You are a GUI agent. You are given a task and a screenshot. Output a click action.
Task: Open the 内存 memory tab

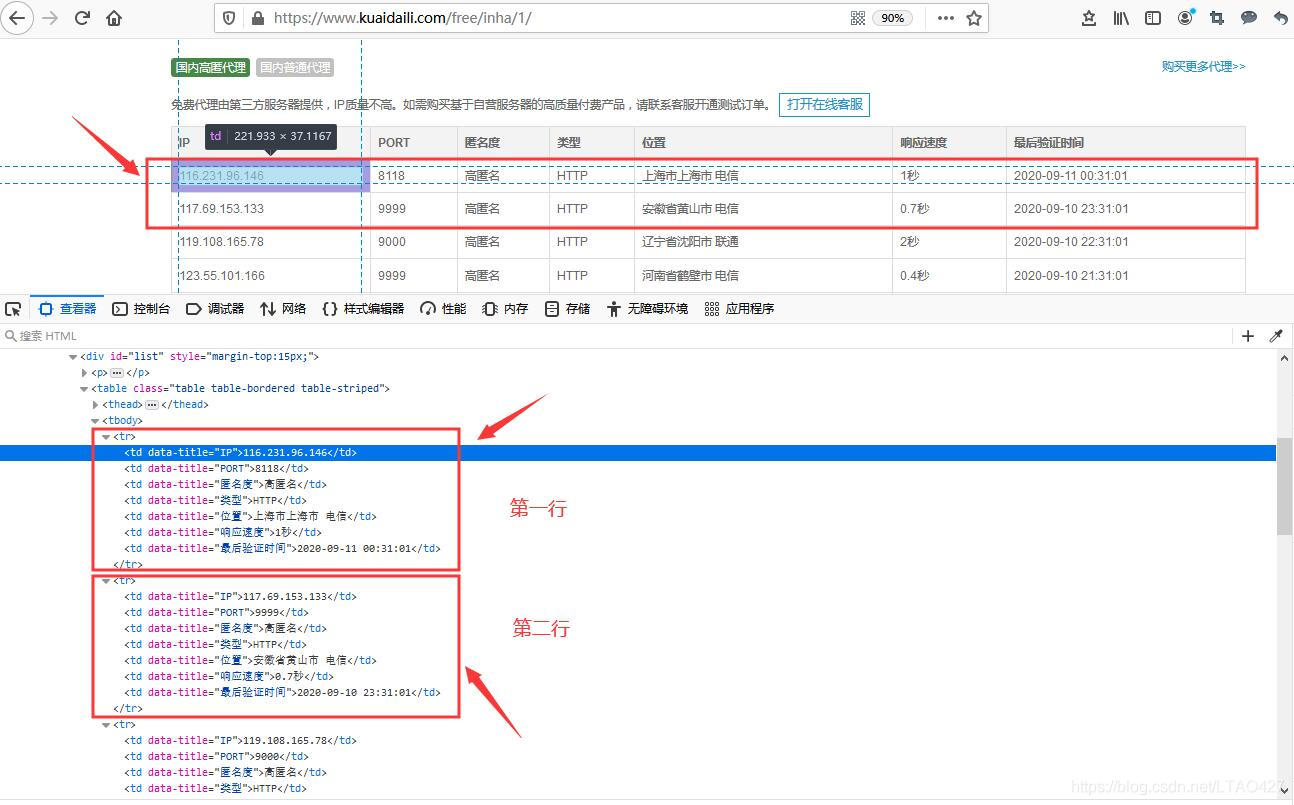point(505,309)
